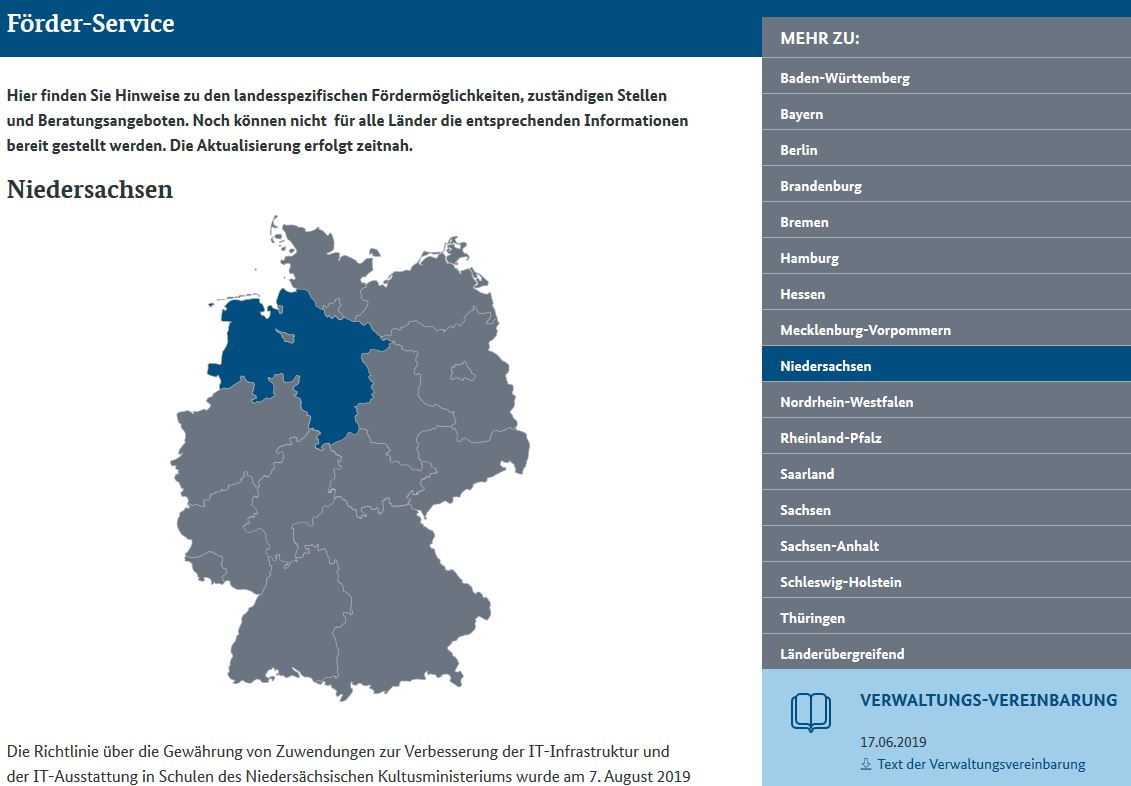Image resolution: width=1131 pixels, height=786 pixels.
Task: Open the Hamburg sidebar entry
Action: point(810,256)
